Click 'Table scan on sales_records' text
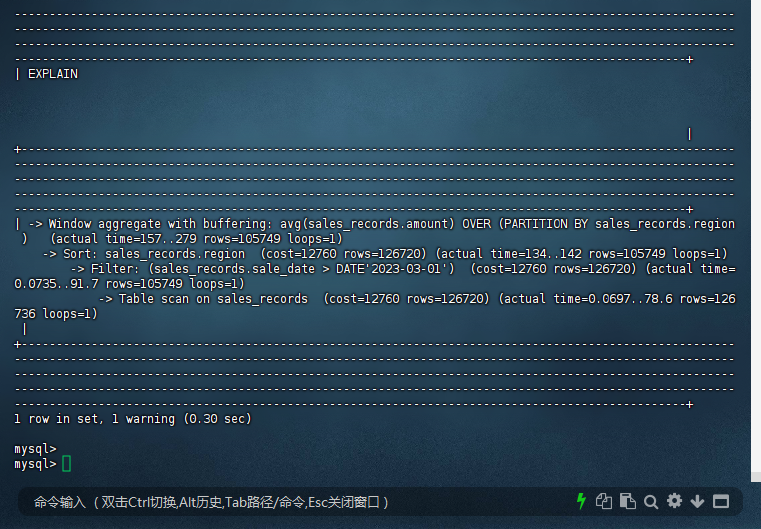The image size is (761, 529). pos(213,299)
